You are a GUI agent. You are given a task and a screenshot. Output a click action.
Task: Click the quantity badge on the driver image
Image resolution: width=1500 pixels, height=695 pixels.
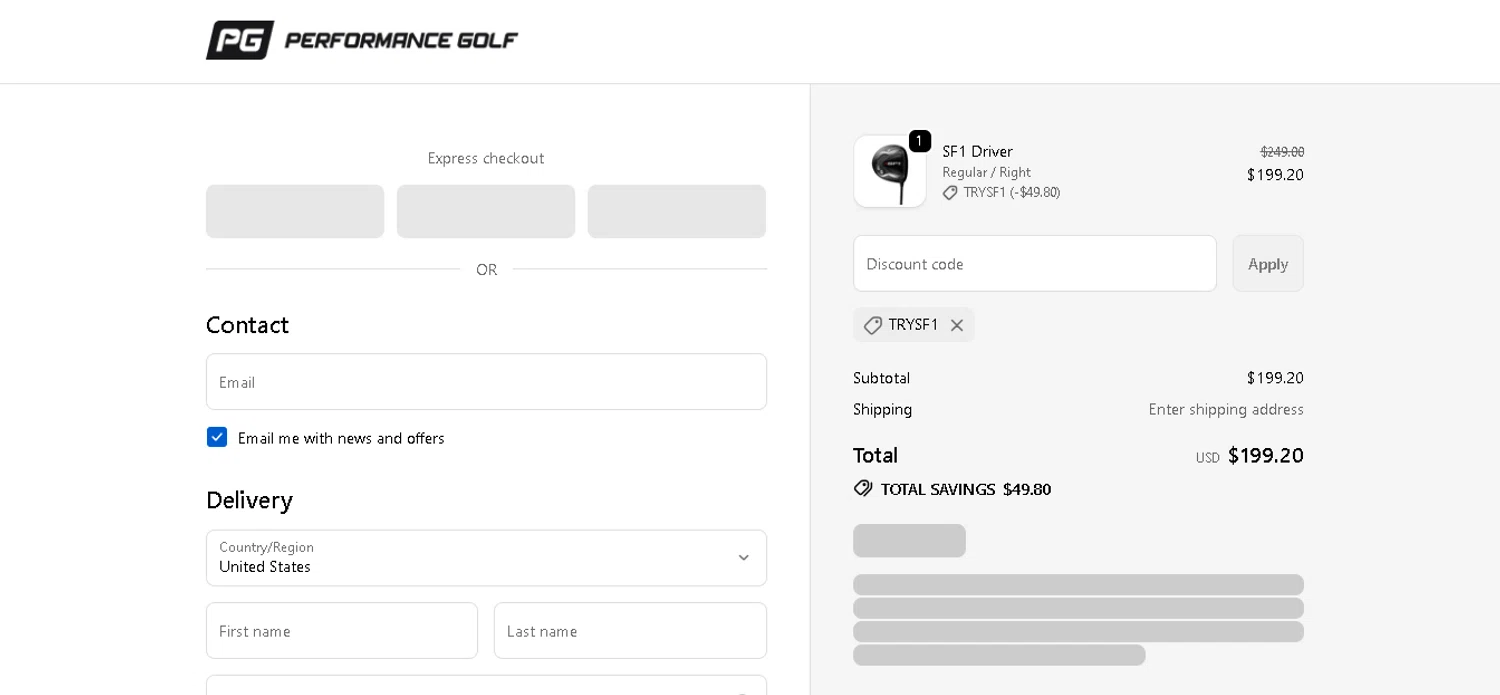[x=919, y=141]
